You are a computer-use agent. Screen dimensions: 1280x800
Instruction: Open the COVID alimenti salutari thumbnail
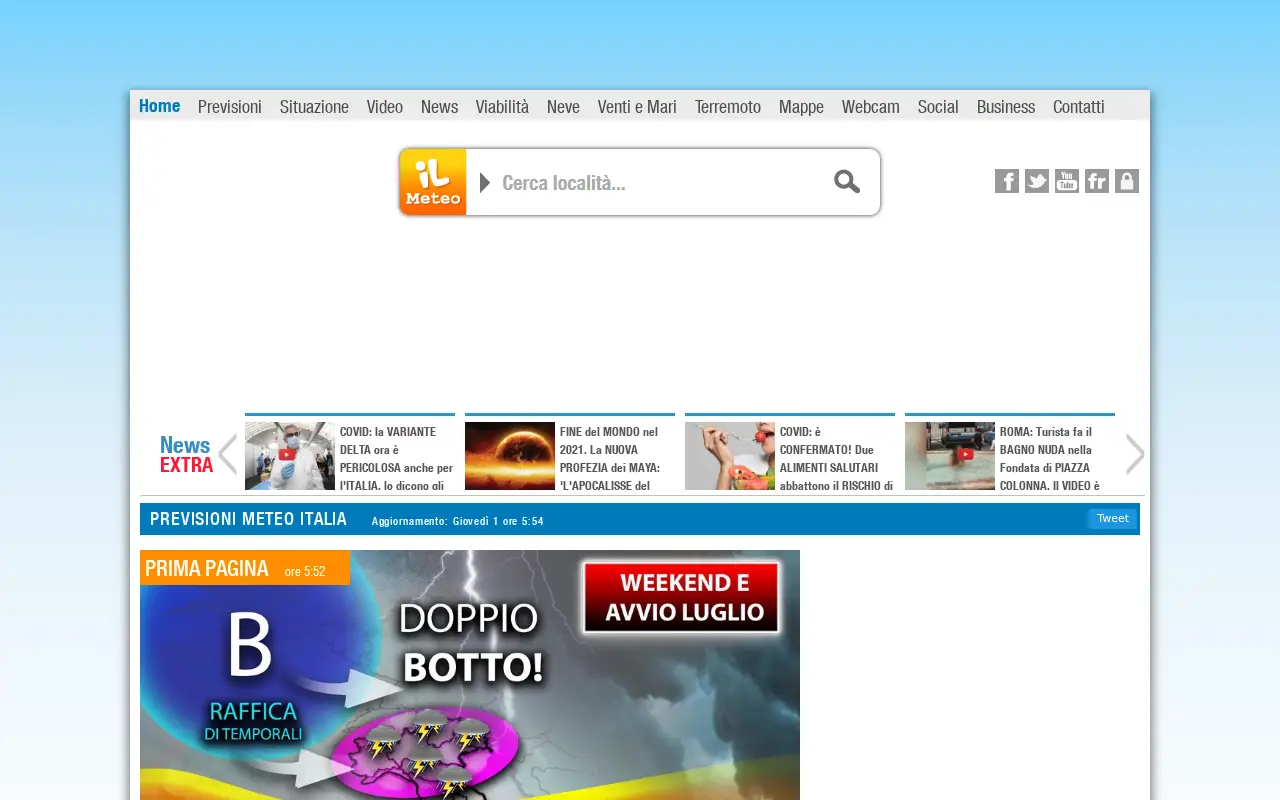(730, 456)
